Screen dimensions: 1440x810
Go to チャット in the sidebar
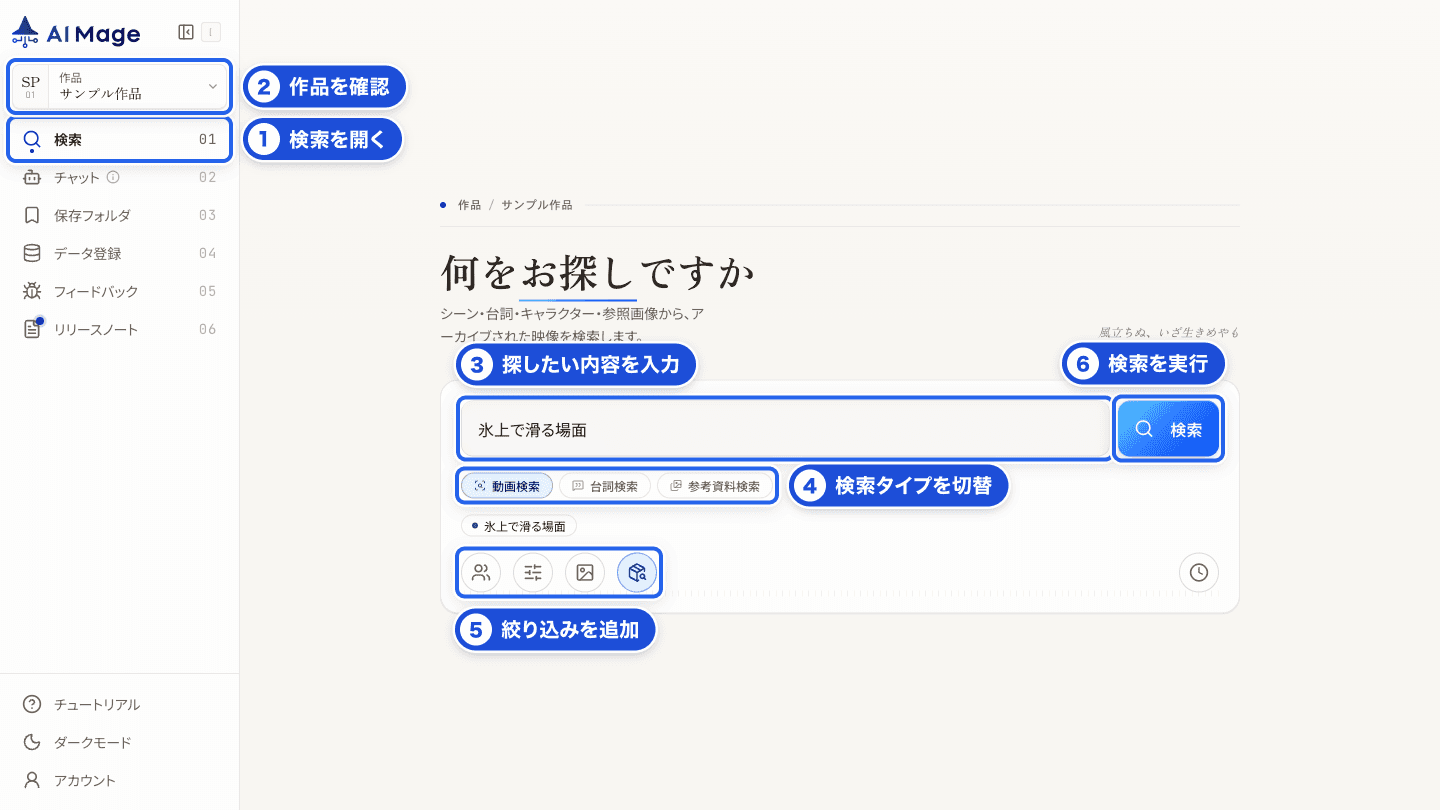pos(120,178)
